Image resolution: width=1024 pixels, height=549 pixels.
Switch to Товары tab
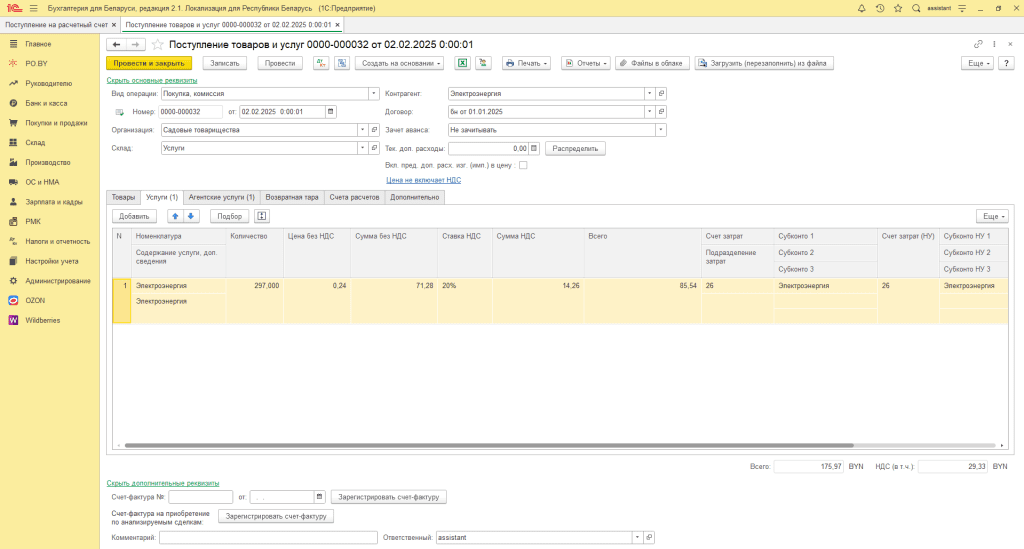[x=123, y=197]
